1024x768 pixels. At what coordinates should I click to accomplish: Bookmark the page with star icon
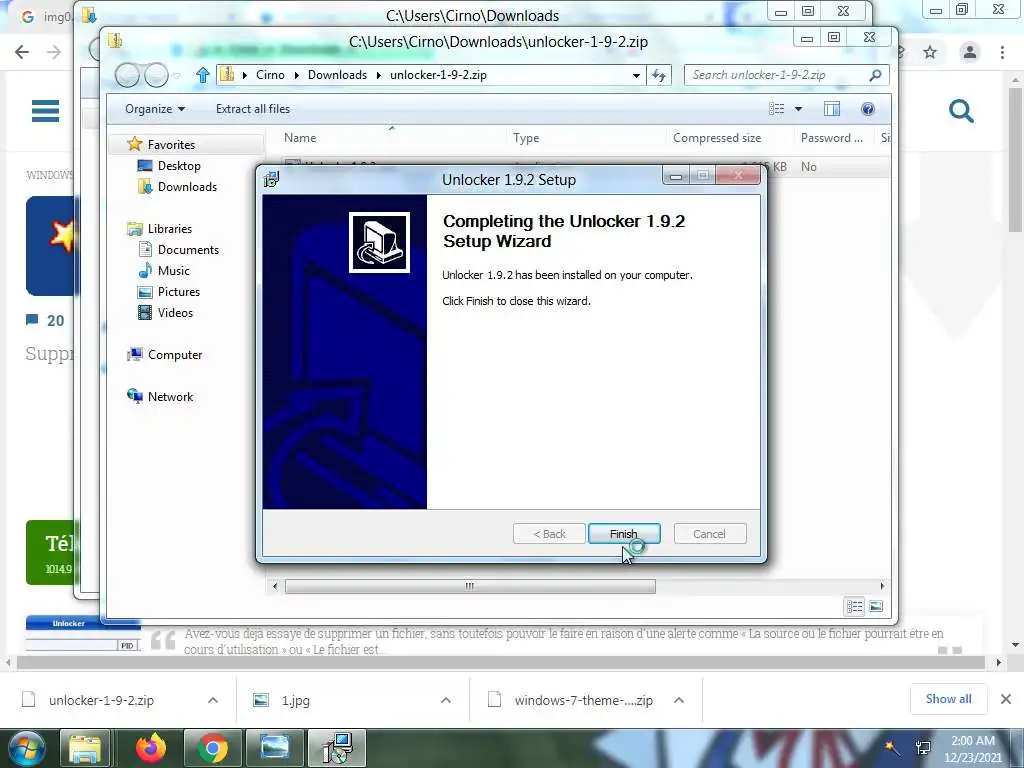(930, 52)
